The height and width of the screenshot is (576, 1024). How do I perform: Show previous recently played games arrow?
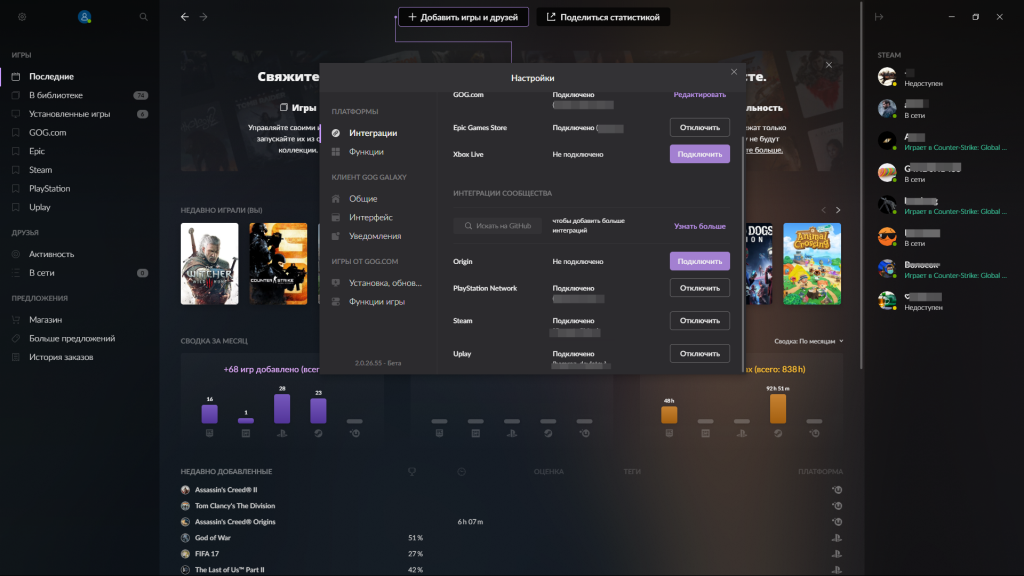point(824,210)
